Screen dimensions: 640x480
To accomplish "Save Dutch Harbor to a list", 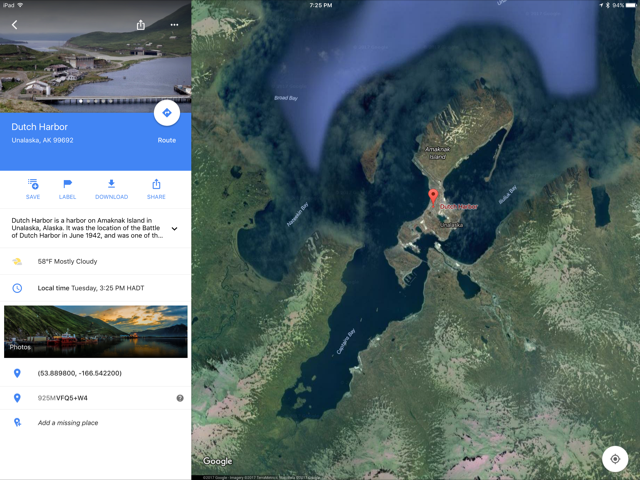I will click(33, 189).
